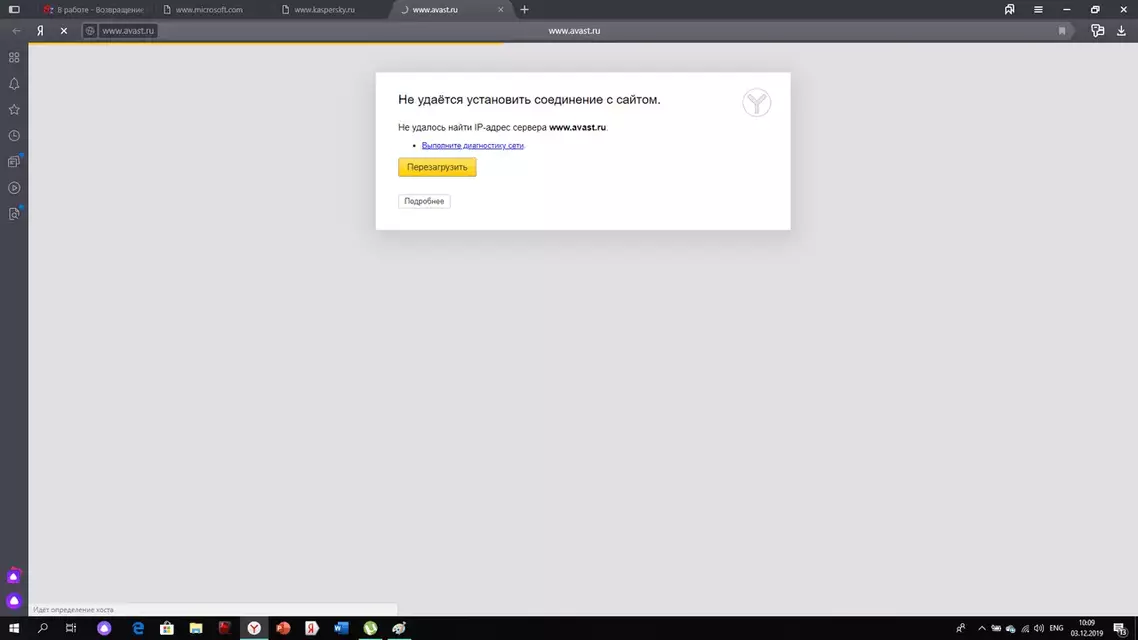The height and width of the screenshot is (640, 1138).
Task: Click www.avast.ru page title in toolbar
Action: pyautogui.click(x=574, y=30)
